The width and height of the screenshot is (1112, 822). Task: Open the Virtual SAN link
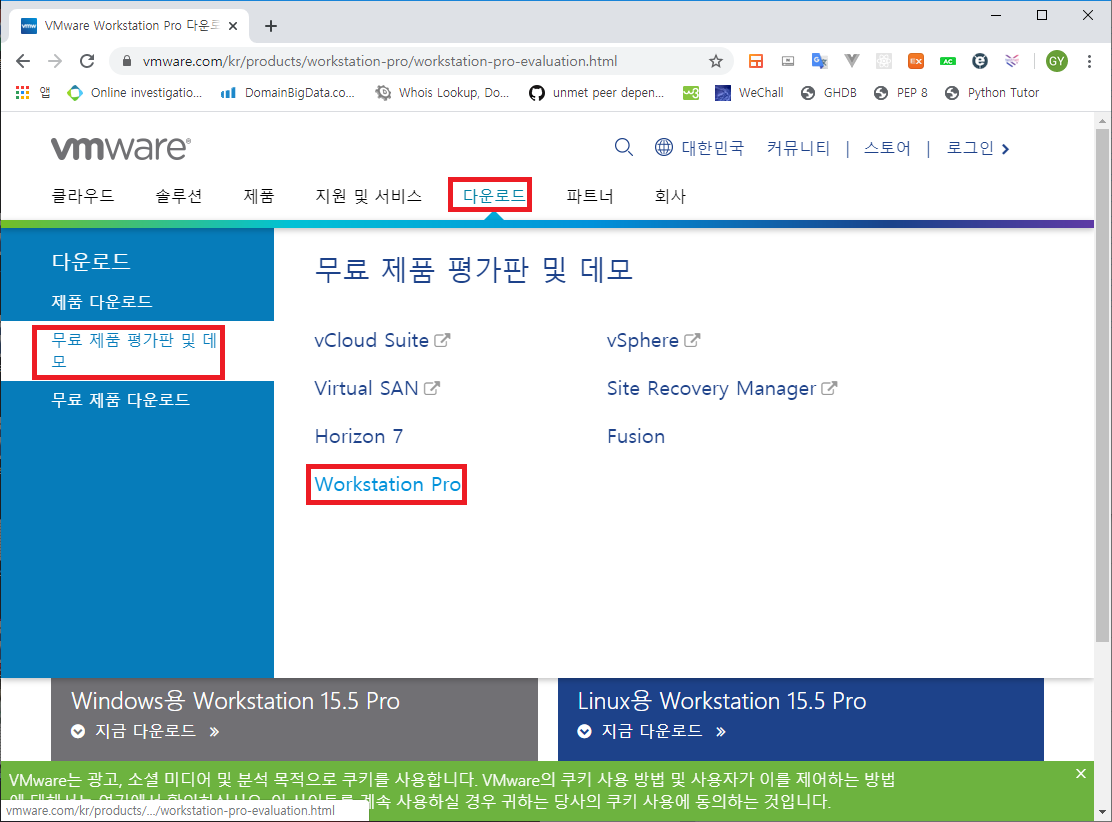click(x=377, y=389)
